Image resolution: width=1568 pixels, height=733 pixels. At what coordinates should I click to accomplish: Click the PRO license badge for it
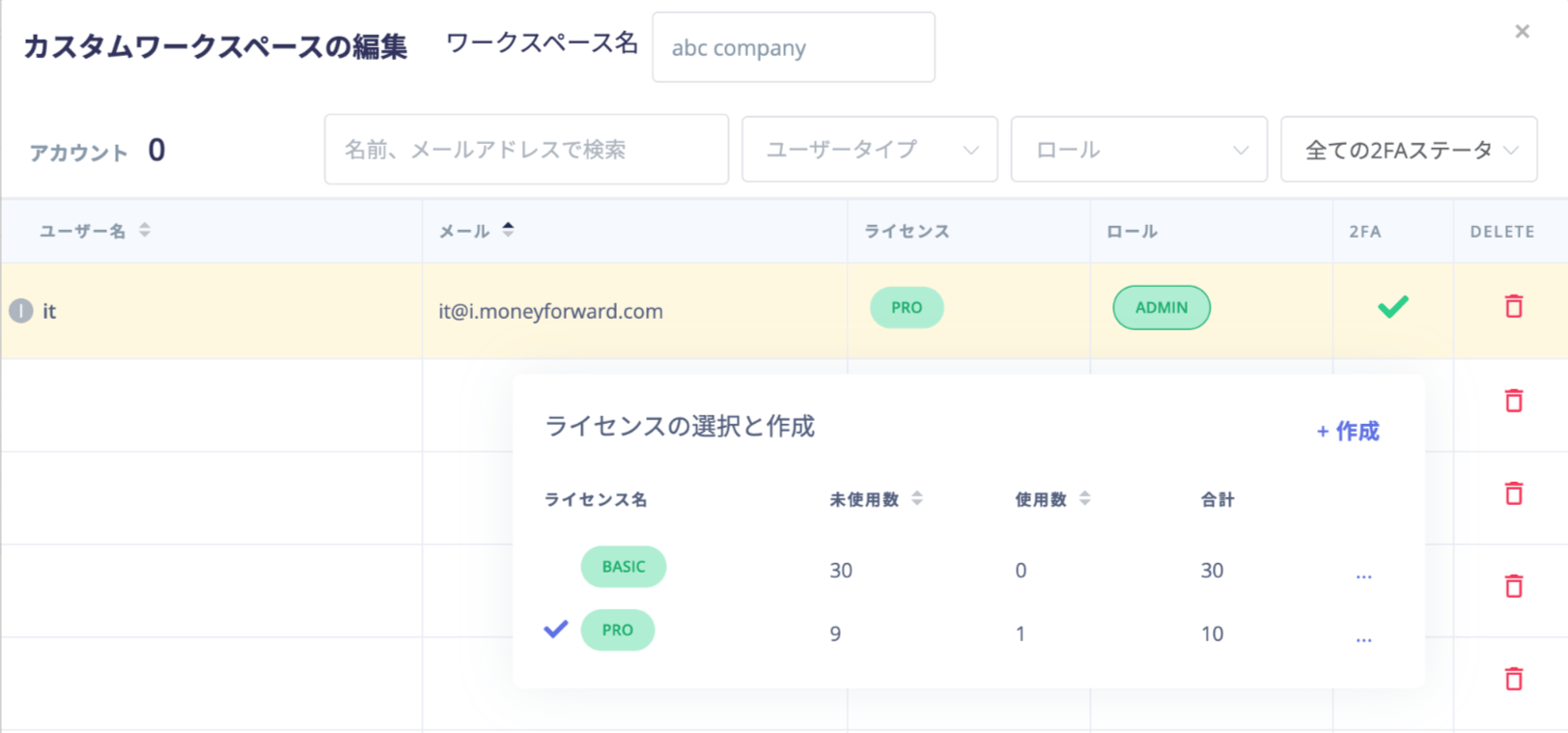point(907,308)
